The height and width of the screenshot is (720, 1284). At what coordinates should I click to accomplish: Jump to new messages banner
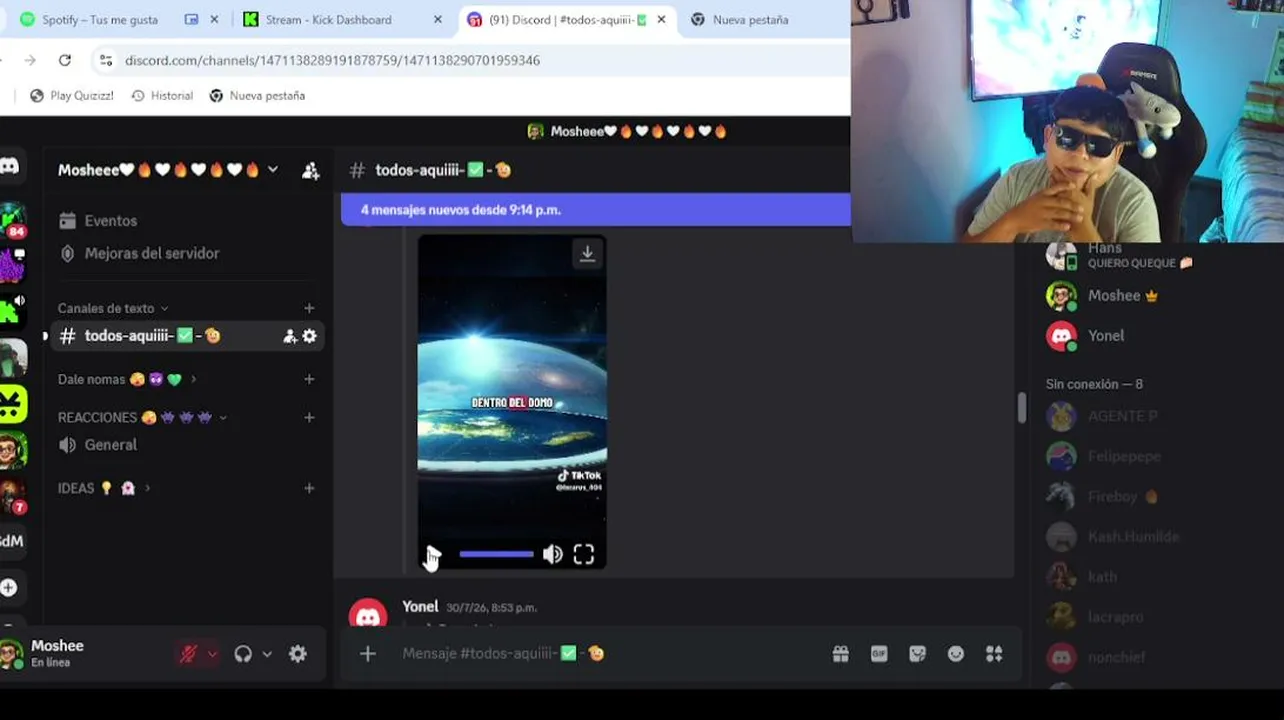point(596,210)
